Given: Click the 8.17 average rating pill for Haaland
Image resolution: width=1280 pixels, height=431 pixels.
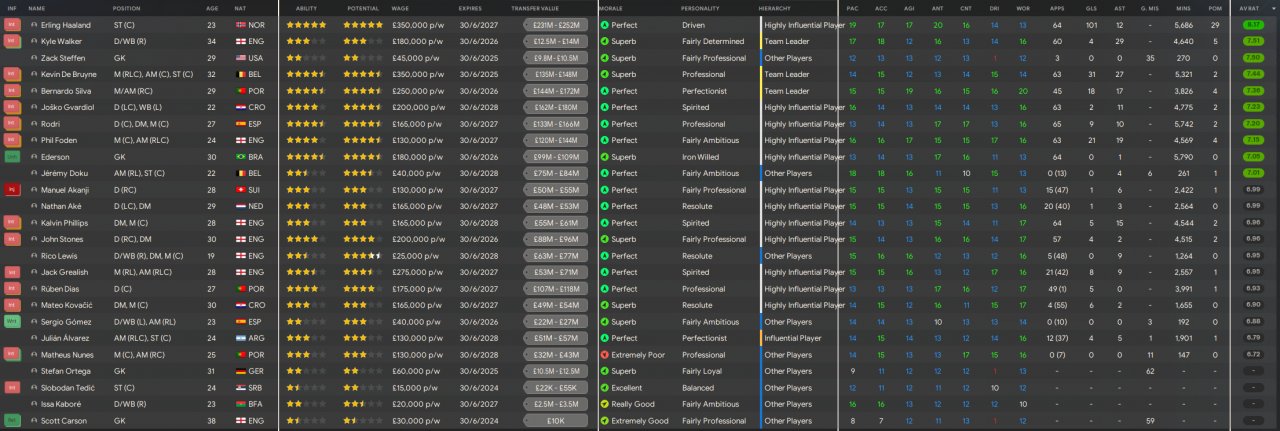Looking at the screenshot, I should pos(1253,25).
